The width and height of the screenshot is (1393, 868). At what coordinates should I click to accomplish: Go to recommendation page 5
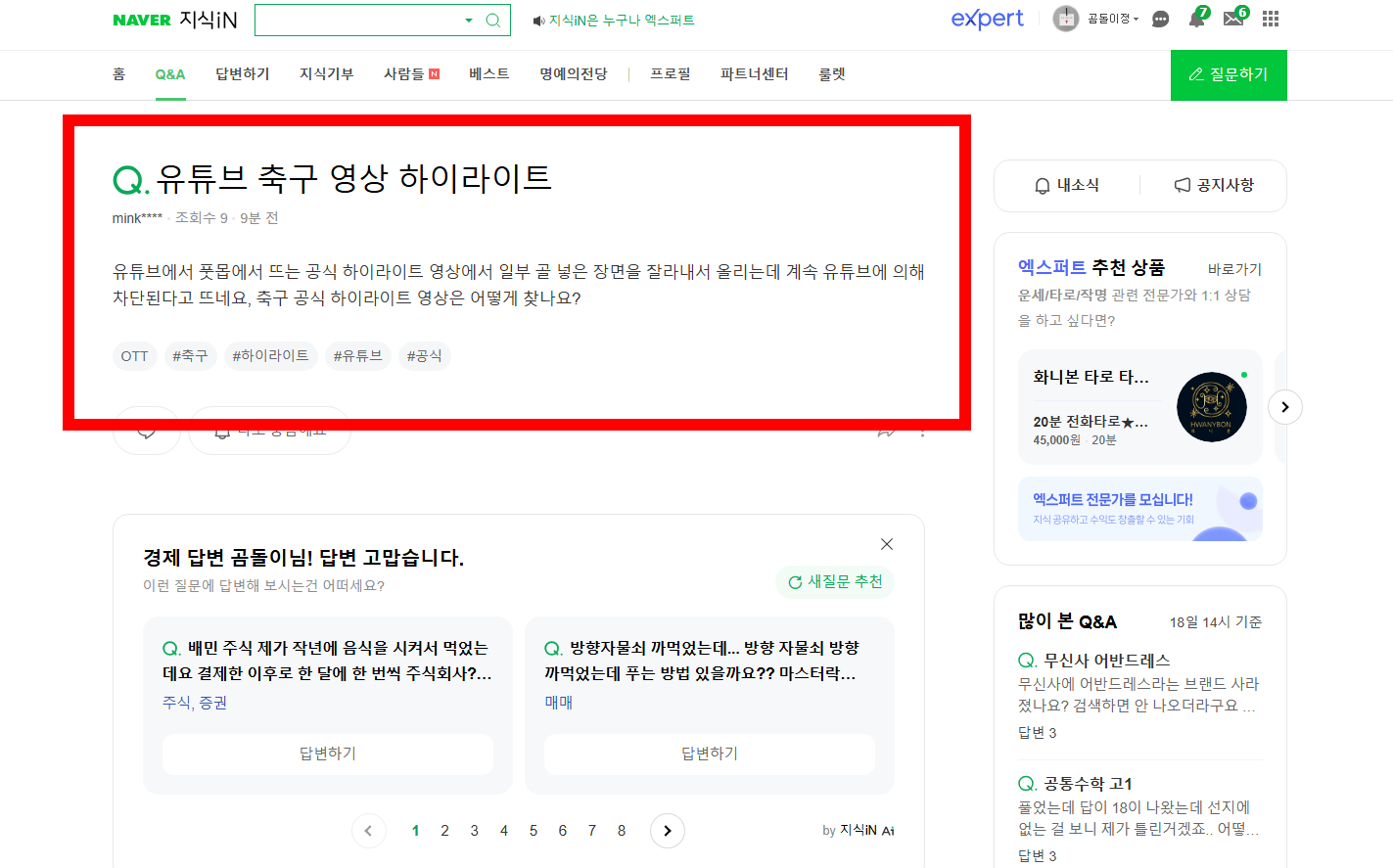pos(534,831)
